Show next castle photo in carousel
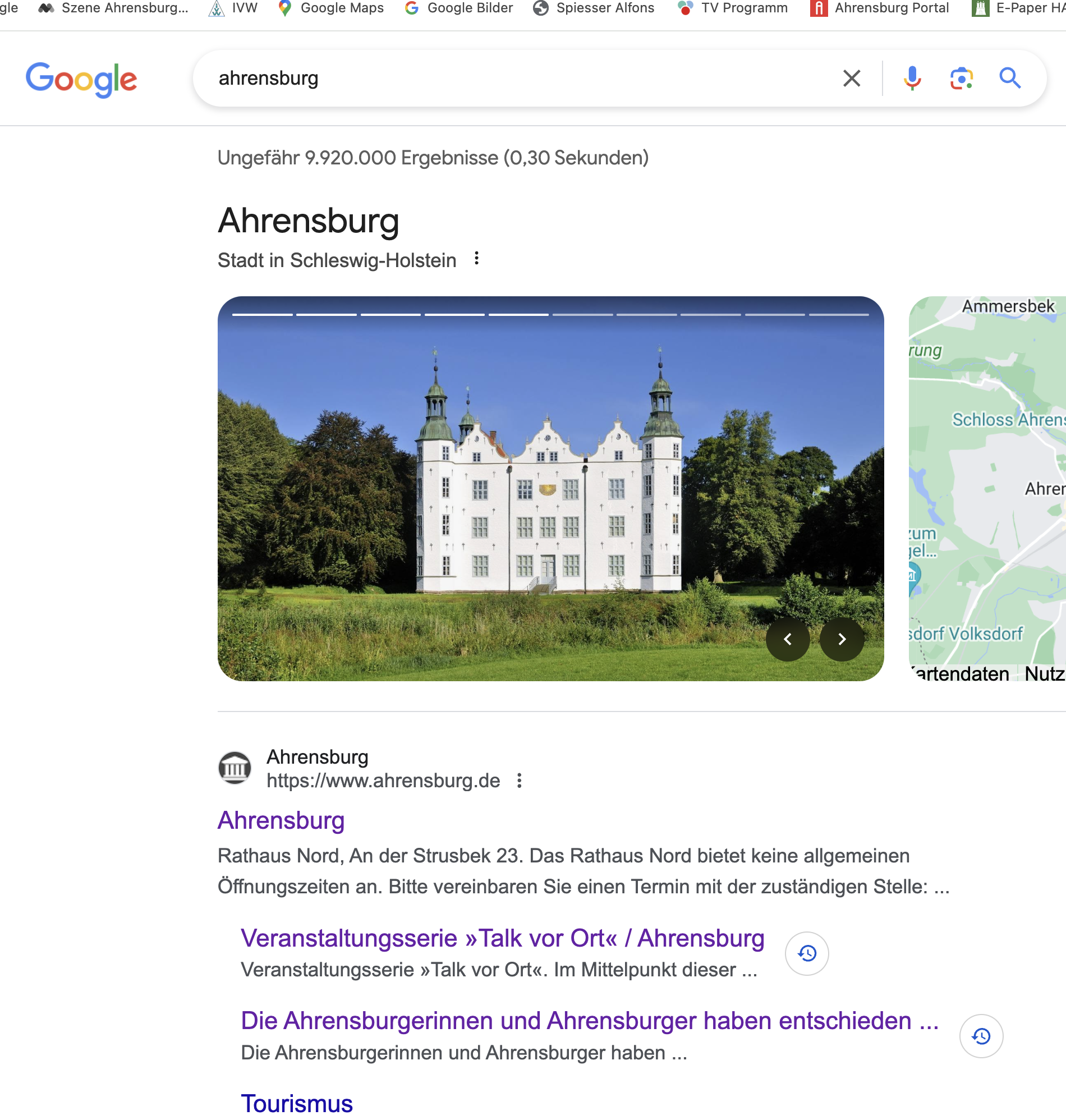This screenshot has height=1120, width=1066. click(x=842, y=639)
